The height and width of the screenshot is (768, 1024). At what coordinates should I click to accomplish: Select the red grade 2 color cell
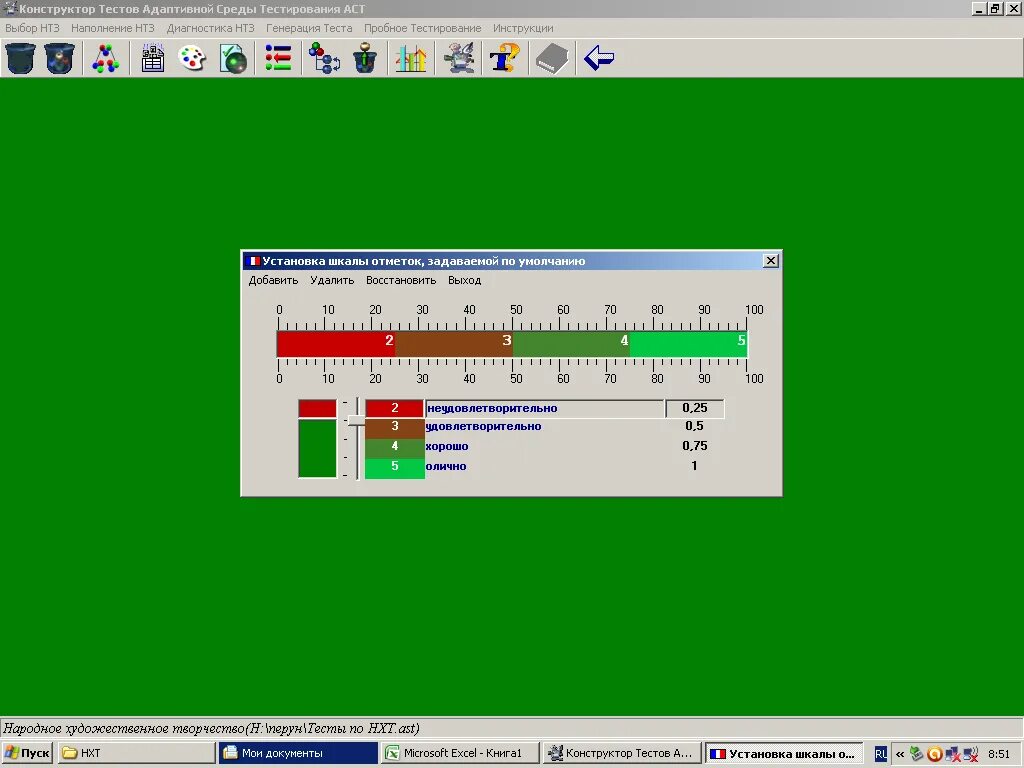[x=394, y=408]
